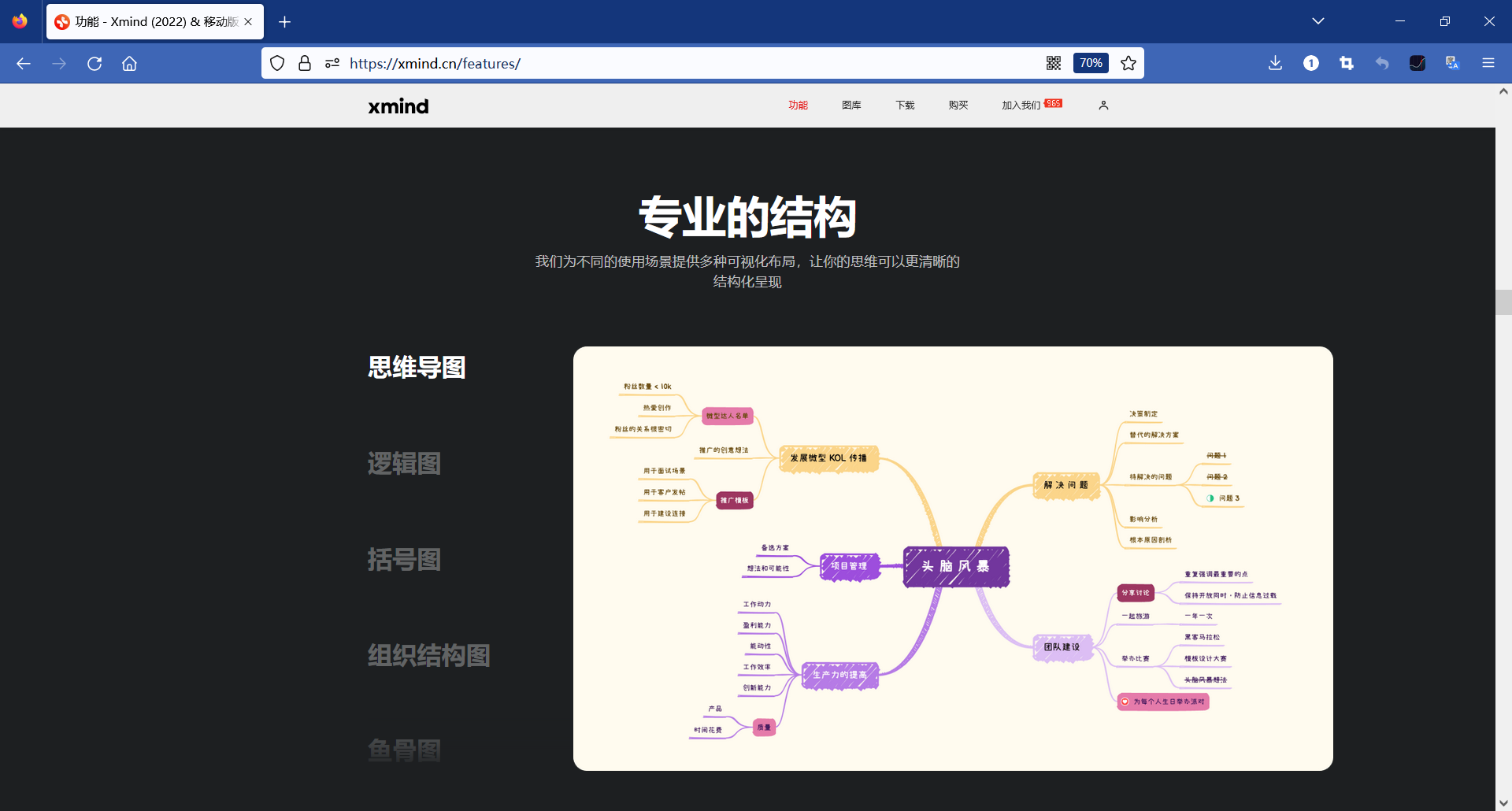Image resolution: width=1512 pixels, height=811 pixels.
Task: Open site permissions icon in address bar
Action: [x=332, y=63]
